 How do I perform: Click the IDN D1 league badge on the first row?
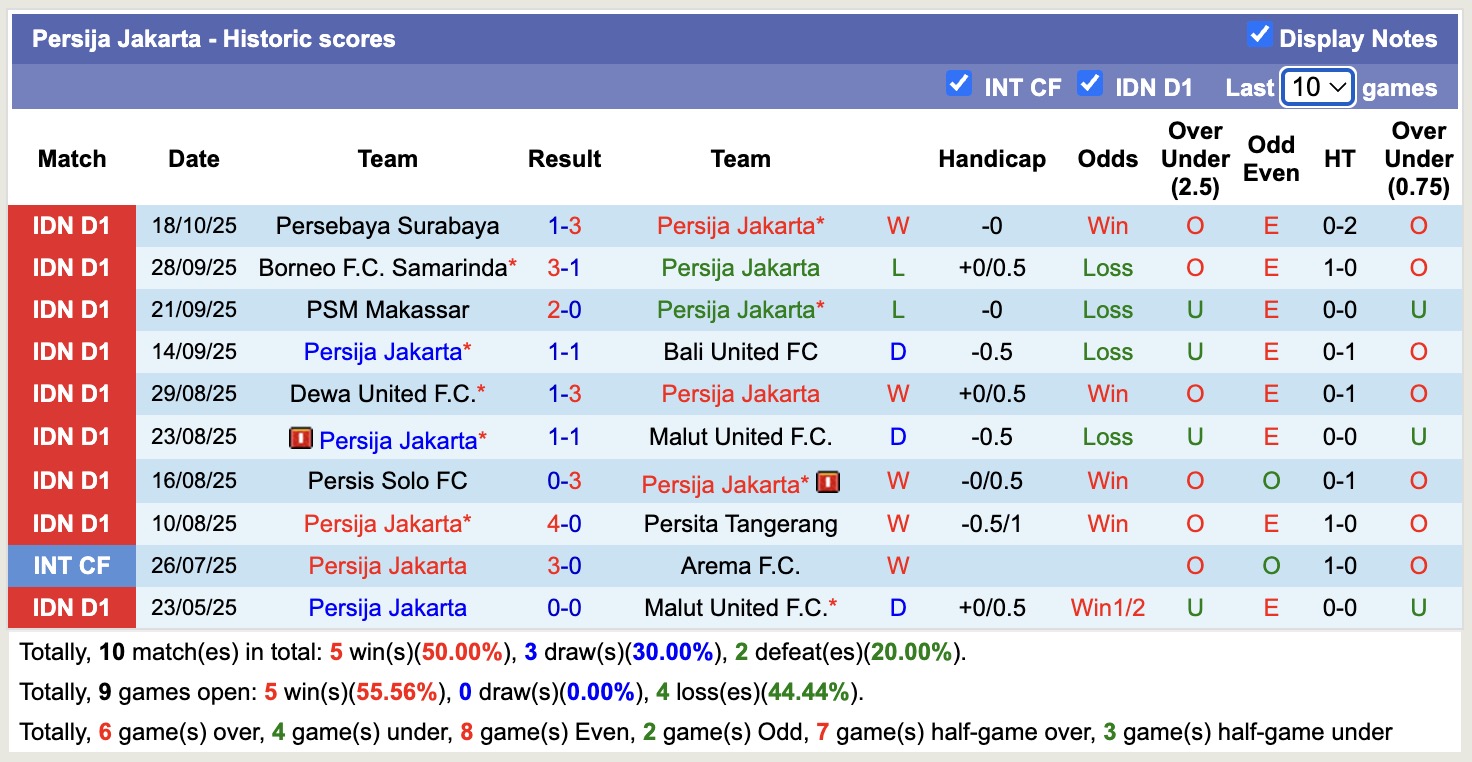point(71,225)
